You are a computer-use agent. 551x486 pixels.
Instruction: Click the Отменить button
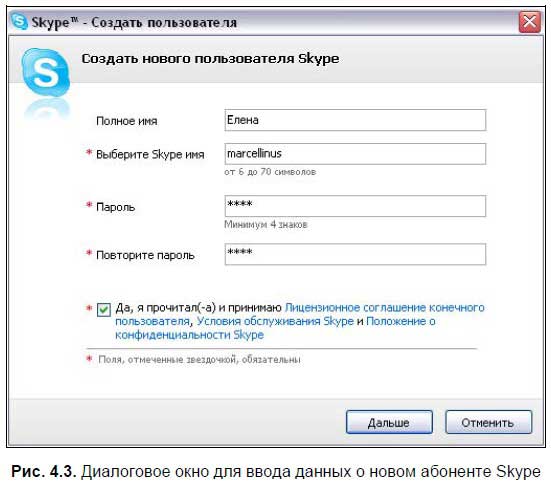pos(488,422)
